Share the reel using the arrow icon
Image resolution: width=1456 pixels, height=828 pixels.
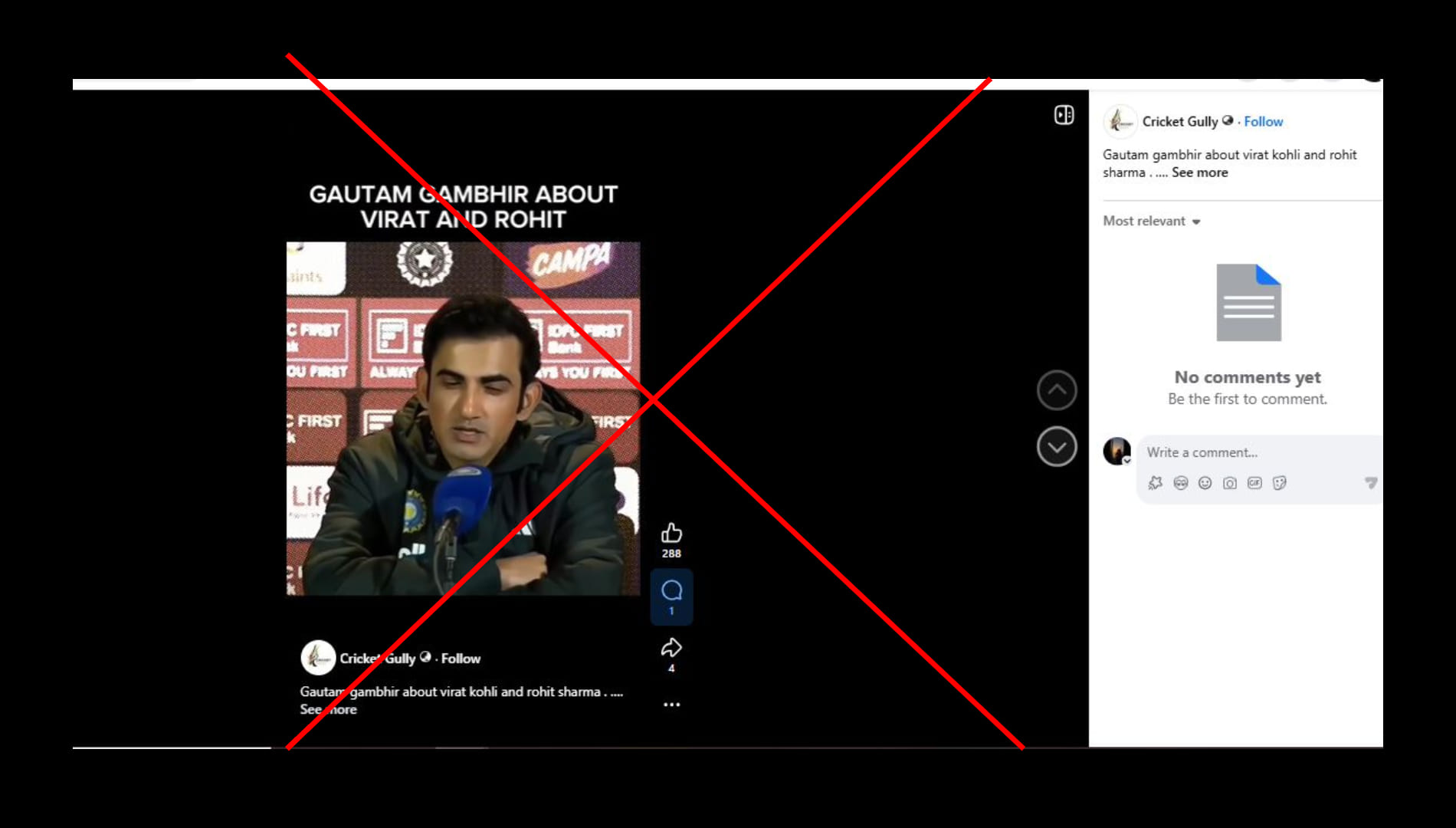coord(671,649)
